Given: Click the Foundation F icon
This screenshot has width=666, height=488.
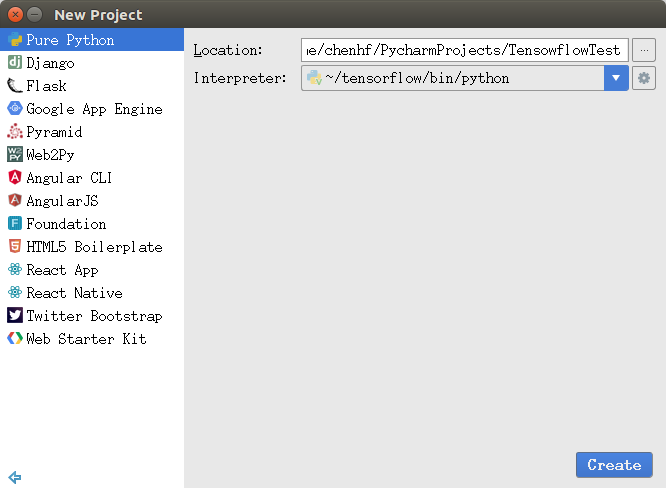Looking at the screenshot, I should (x=15, y=223).
